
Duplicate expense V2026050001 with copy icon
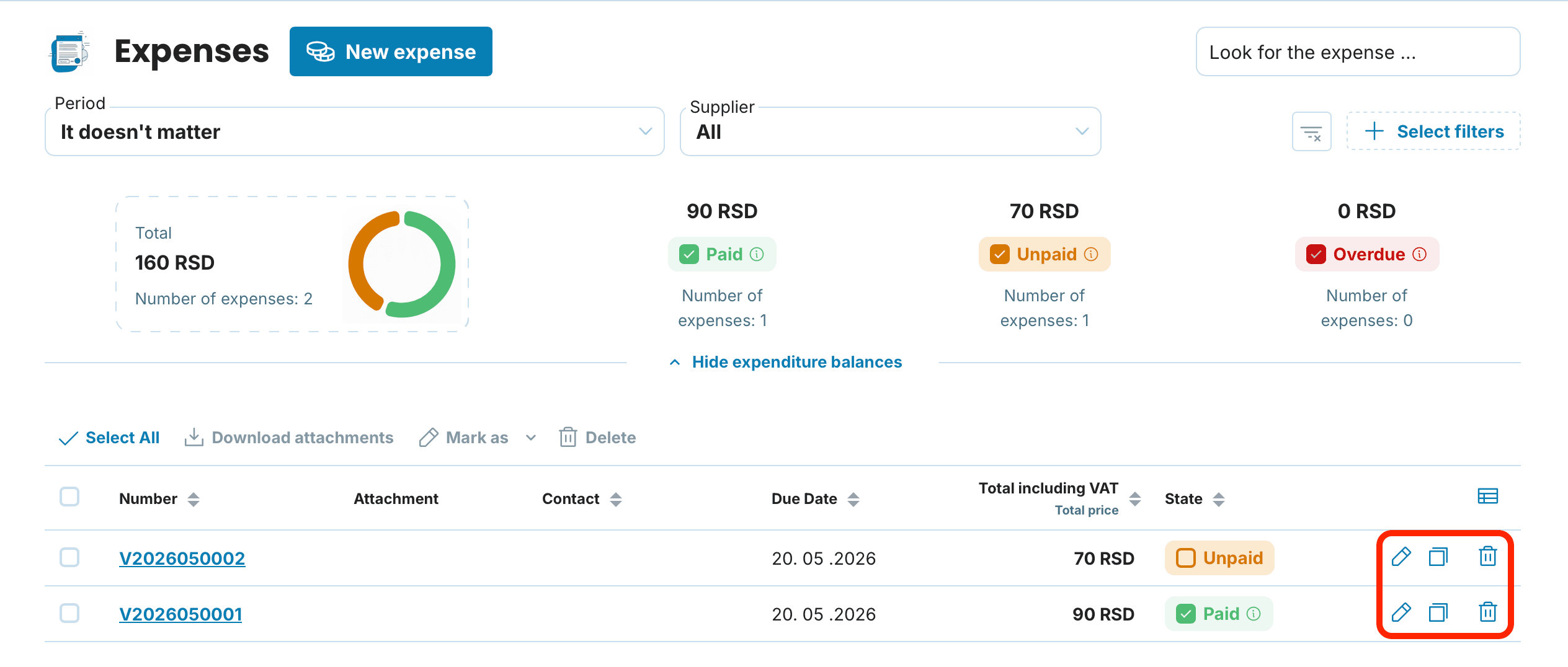(x=1438, y=612)
